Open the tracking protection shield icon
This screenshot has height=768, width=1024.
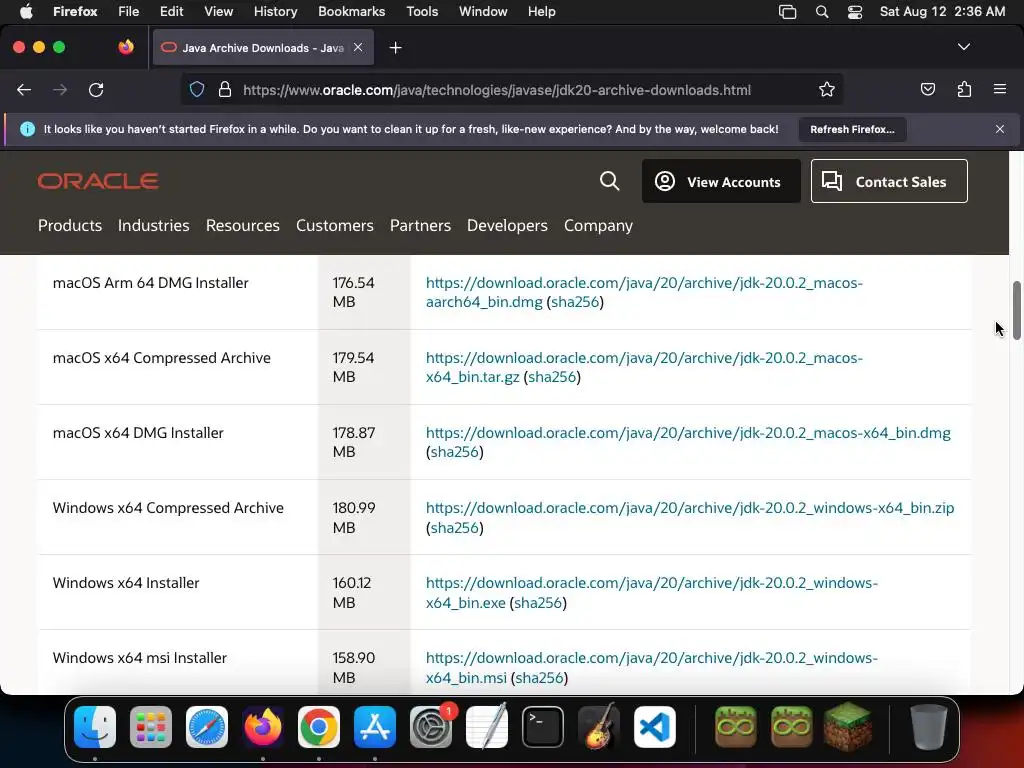click(x=197, y=89)
